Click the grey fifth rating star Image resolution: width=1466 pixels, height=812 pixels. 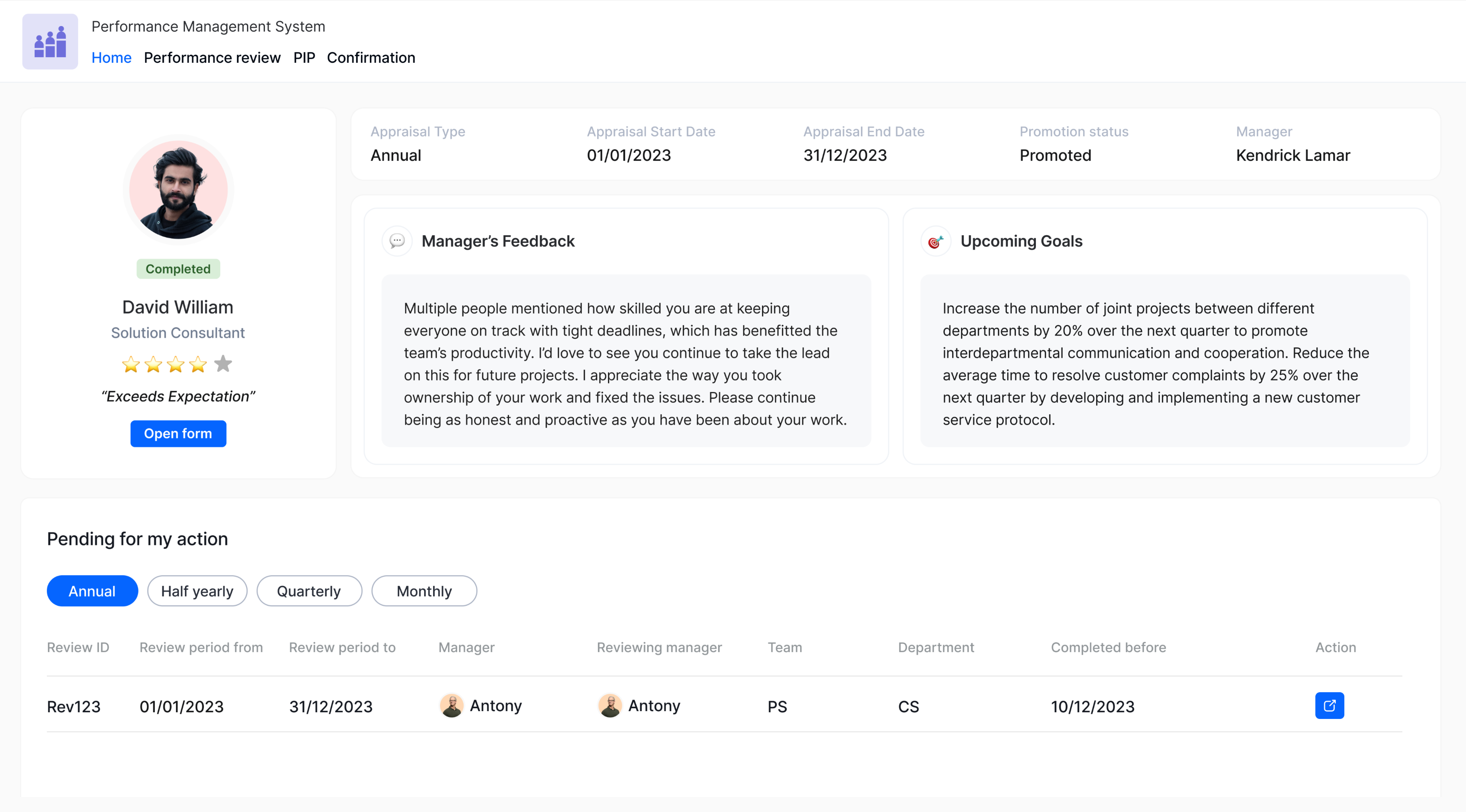223,364
